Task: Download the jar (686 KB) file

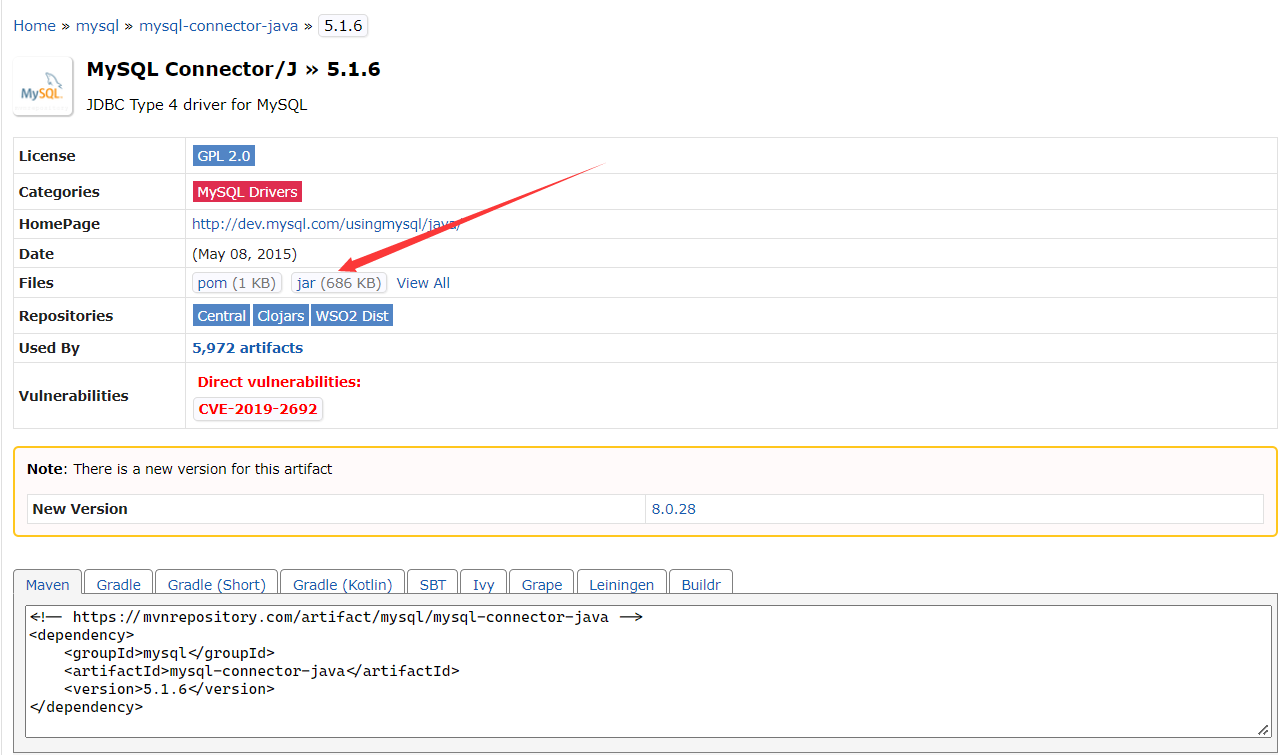Action: tap(339, 283)
